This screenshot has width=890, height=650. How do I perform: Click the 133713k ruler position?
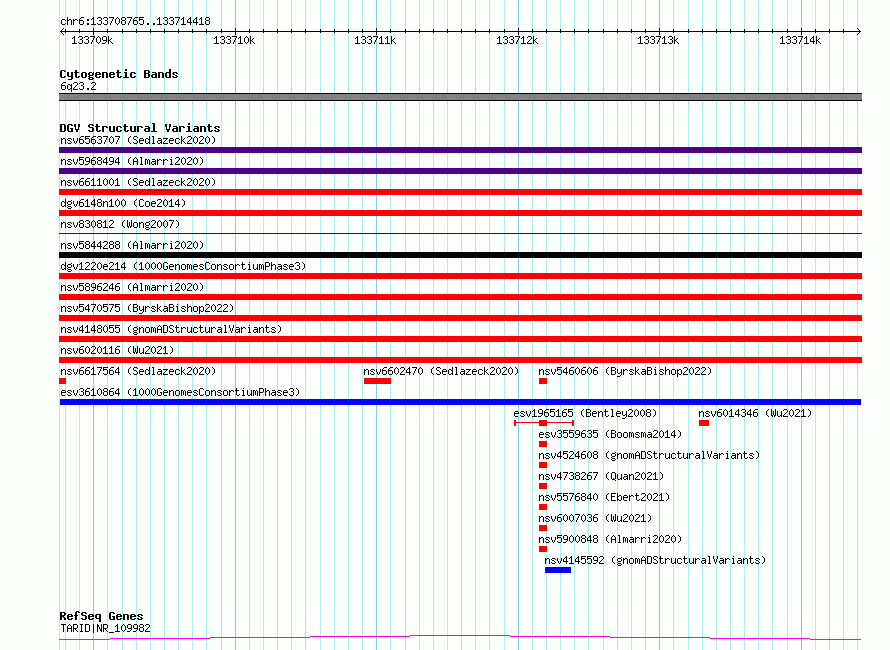click(x=658, y=40)
